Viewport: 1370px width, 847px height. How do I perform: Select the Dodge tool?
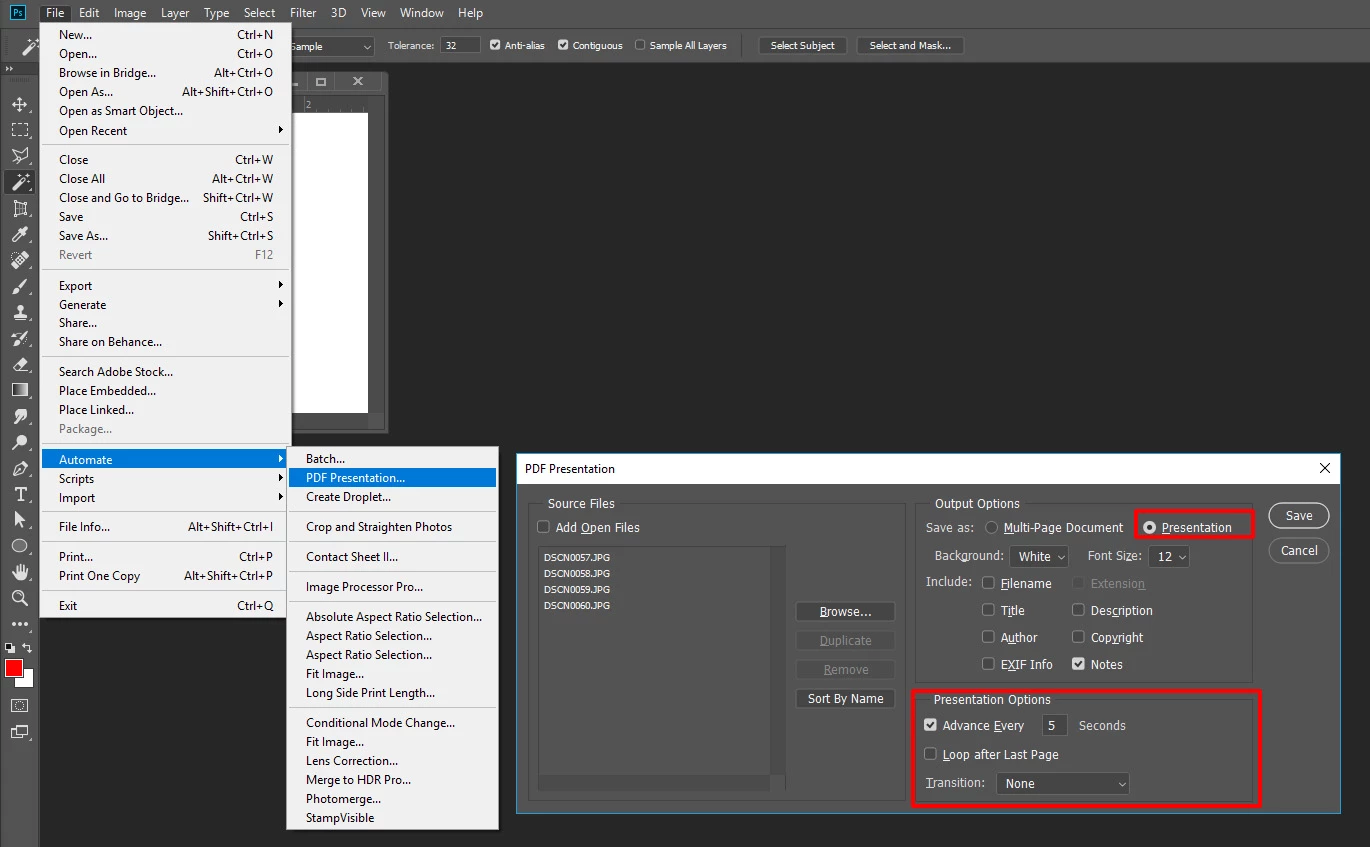pyautogui.click(x=20, y=442)
